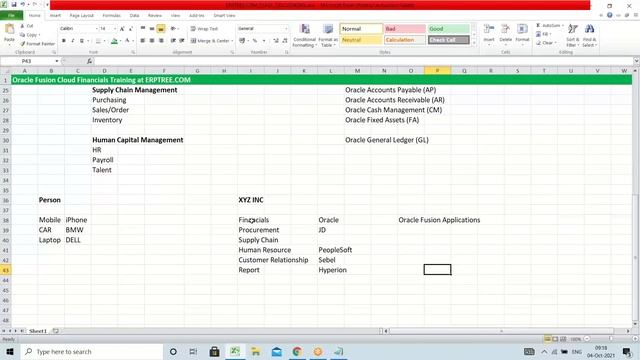Align text to top of cell
The image size is (640, 360).
coord(142,29)
